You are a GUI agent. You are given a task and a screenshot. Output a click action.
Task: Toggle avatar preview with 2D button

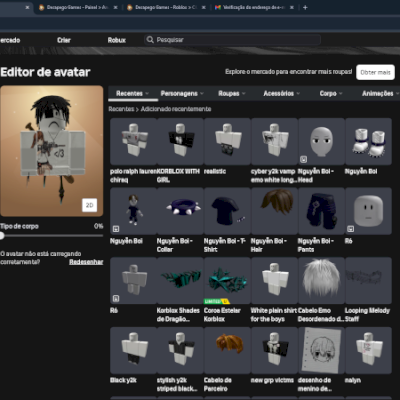(x=89, y=205)
